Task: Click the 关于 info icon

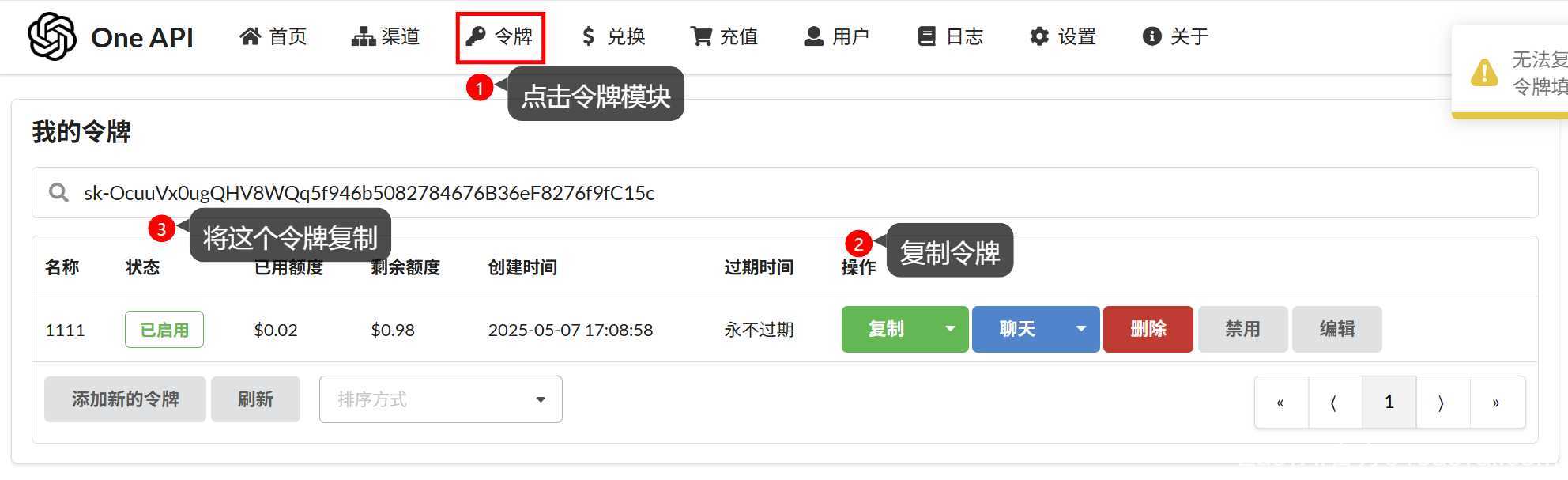Action: click(1152, 36)
